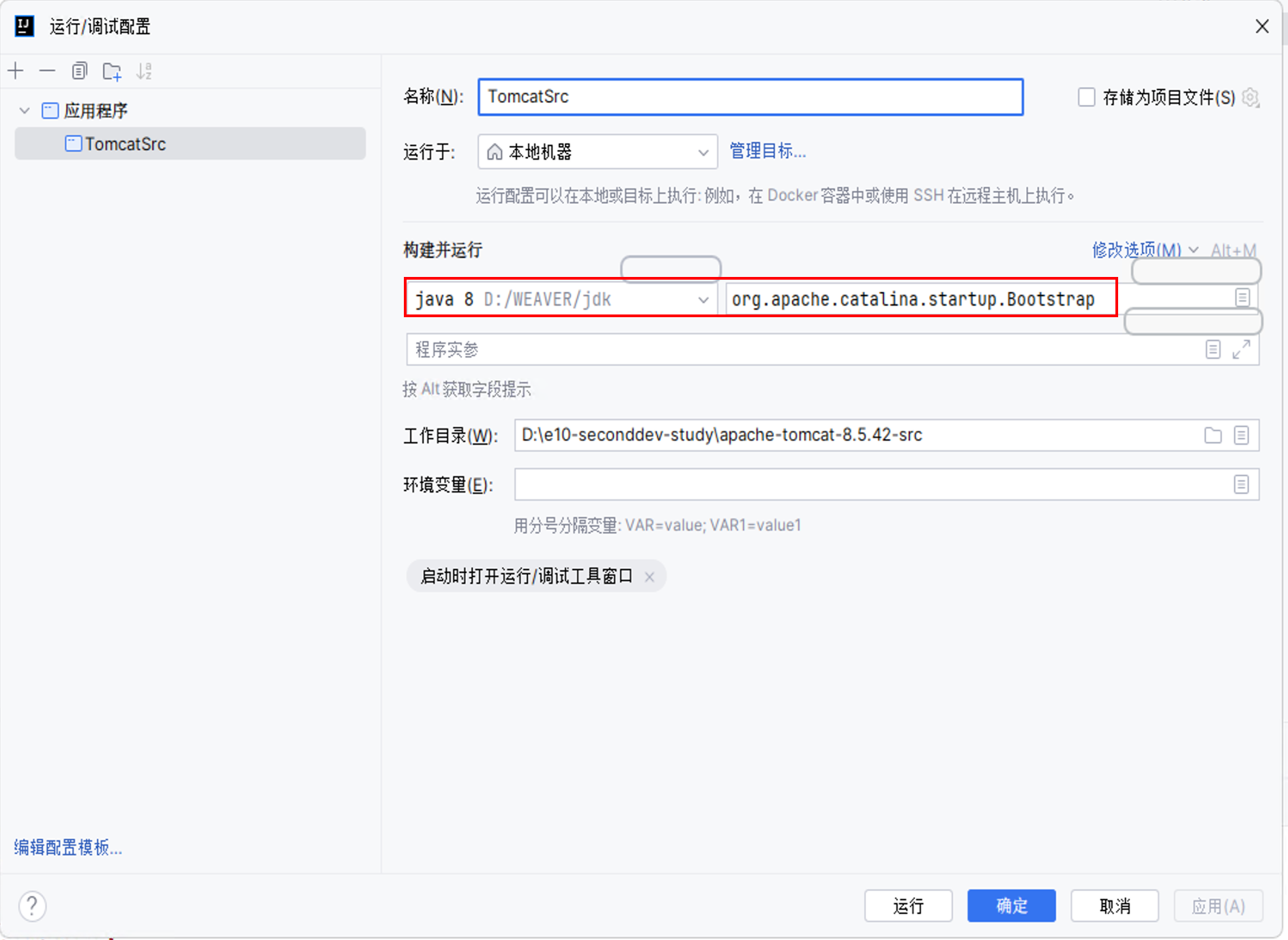Click the 运行 button
The height and width of the screenshot is (940, 1288).
908,906
